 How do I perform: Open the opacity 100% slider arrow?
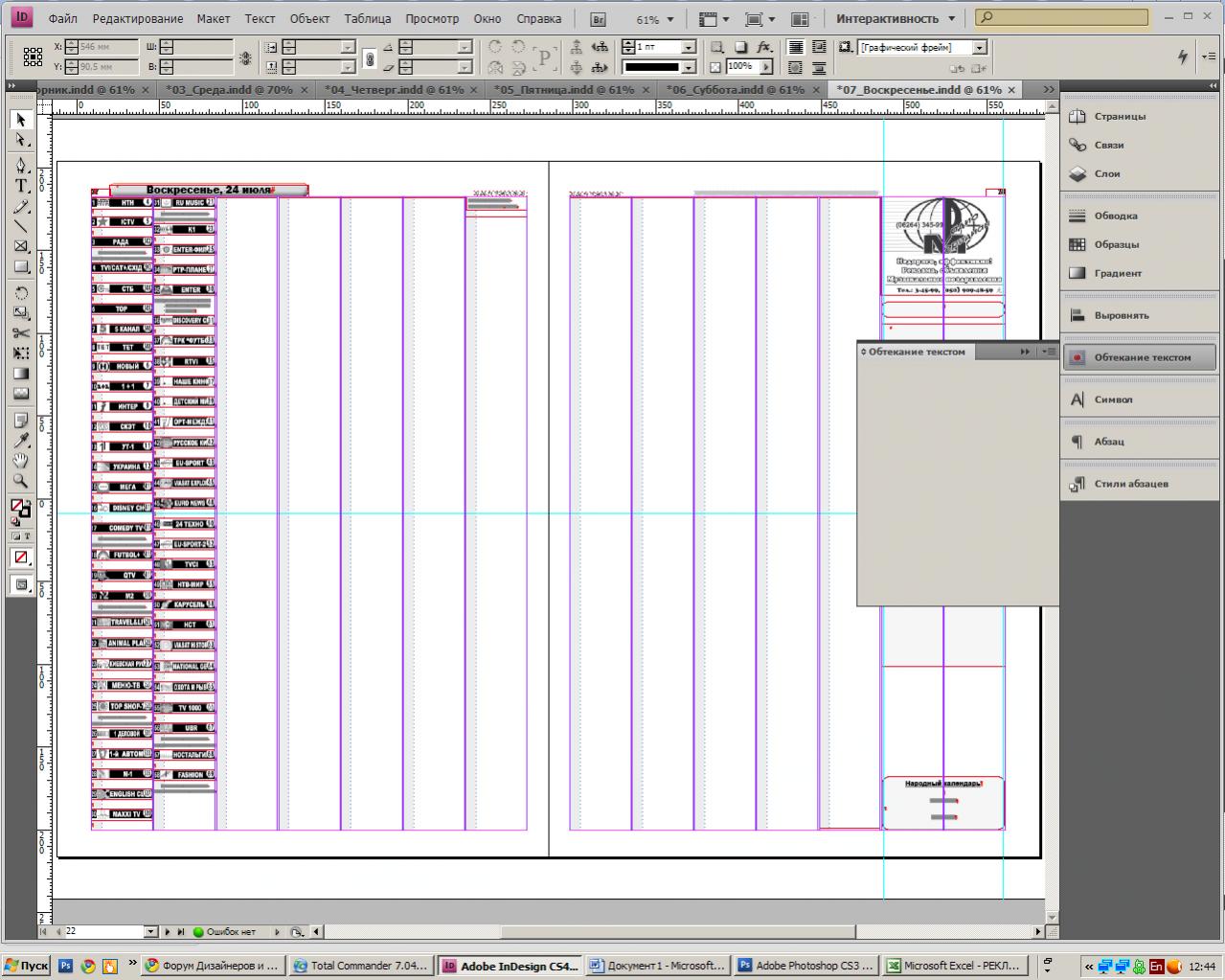click(x=767, y=67)
